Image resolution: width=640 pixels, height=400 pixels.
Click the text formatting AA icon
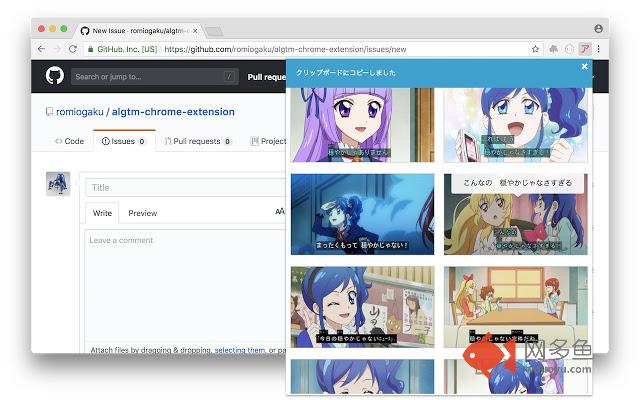280,211
